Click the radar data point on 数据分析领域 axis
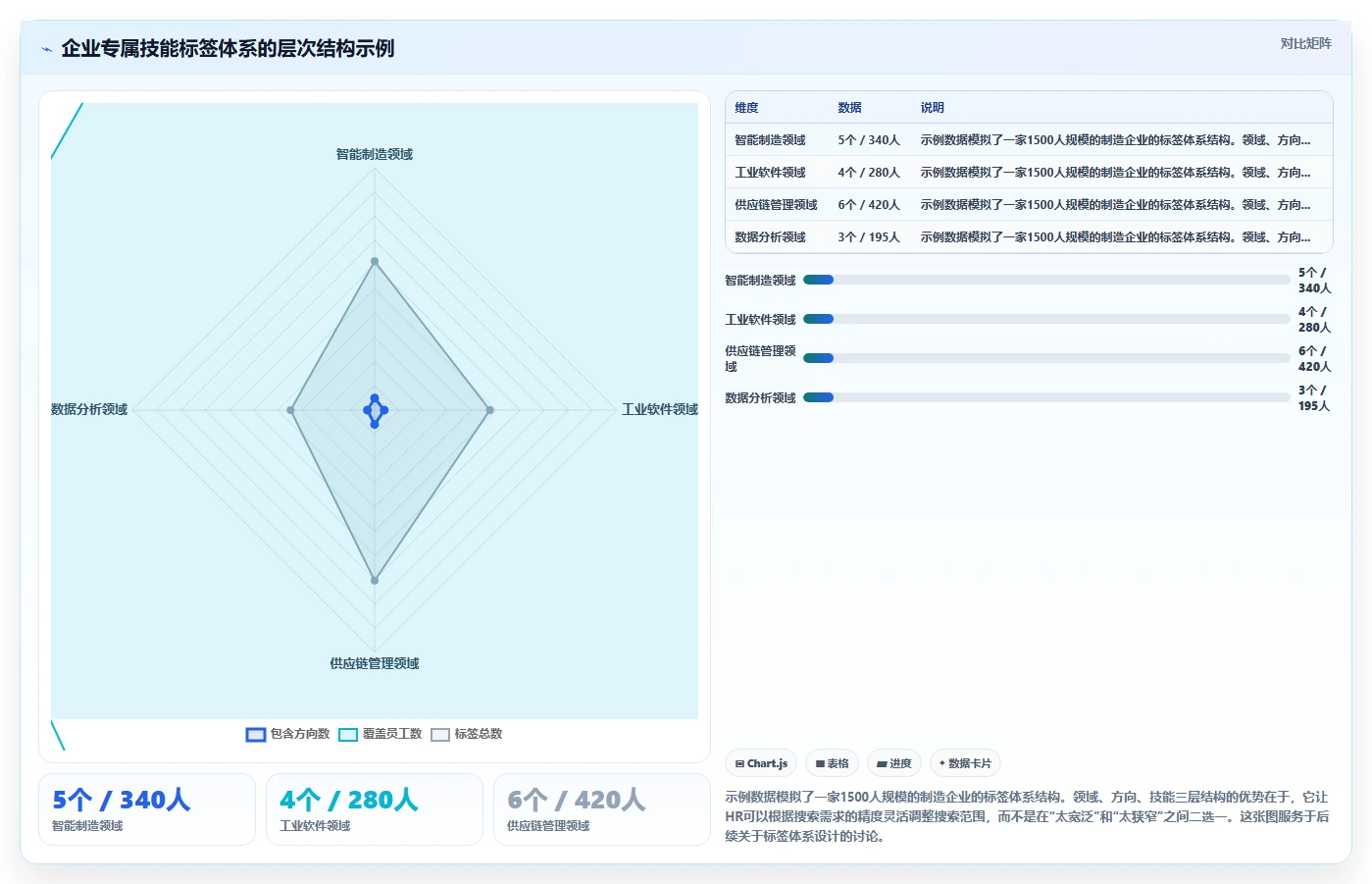Screen dimensions: 1372x884 [290, 410]
